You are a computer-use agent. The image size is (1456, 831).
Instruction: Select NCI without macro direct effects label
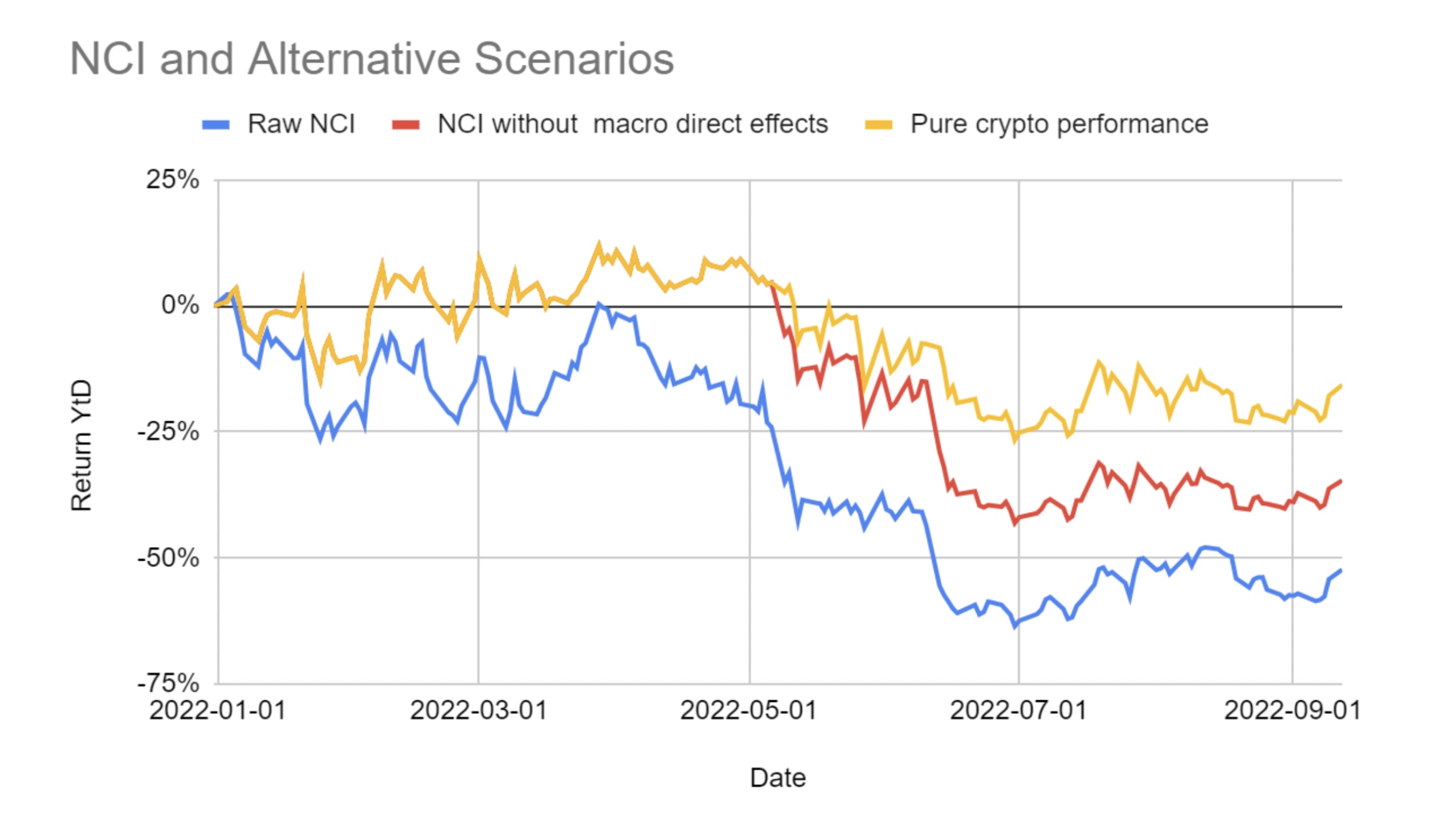pyautogui.click(x=633, y=124)
